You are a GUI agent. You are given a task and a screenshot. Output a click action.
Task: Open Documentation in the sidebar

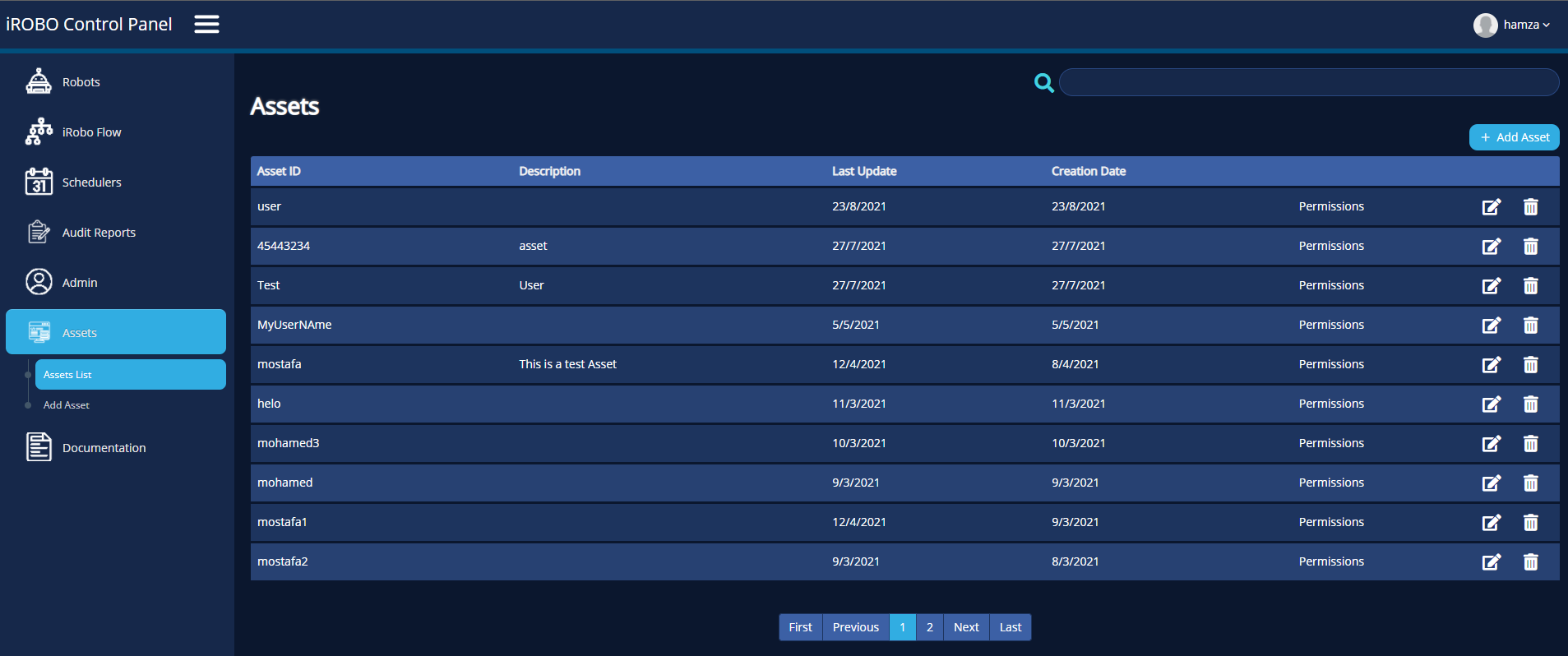(x=104, y=448)
